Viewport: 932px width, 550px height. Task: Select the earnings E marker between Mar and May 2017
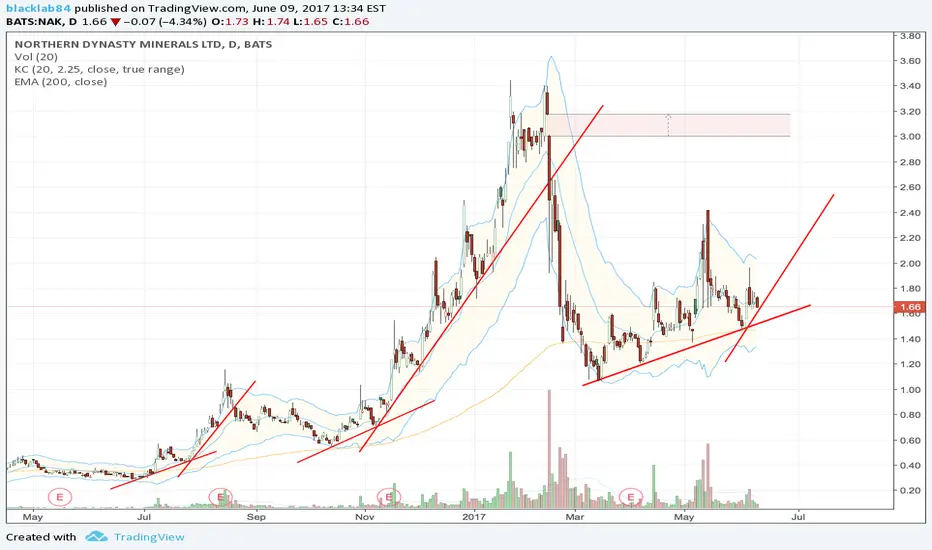click(631, 496)
